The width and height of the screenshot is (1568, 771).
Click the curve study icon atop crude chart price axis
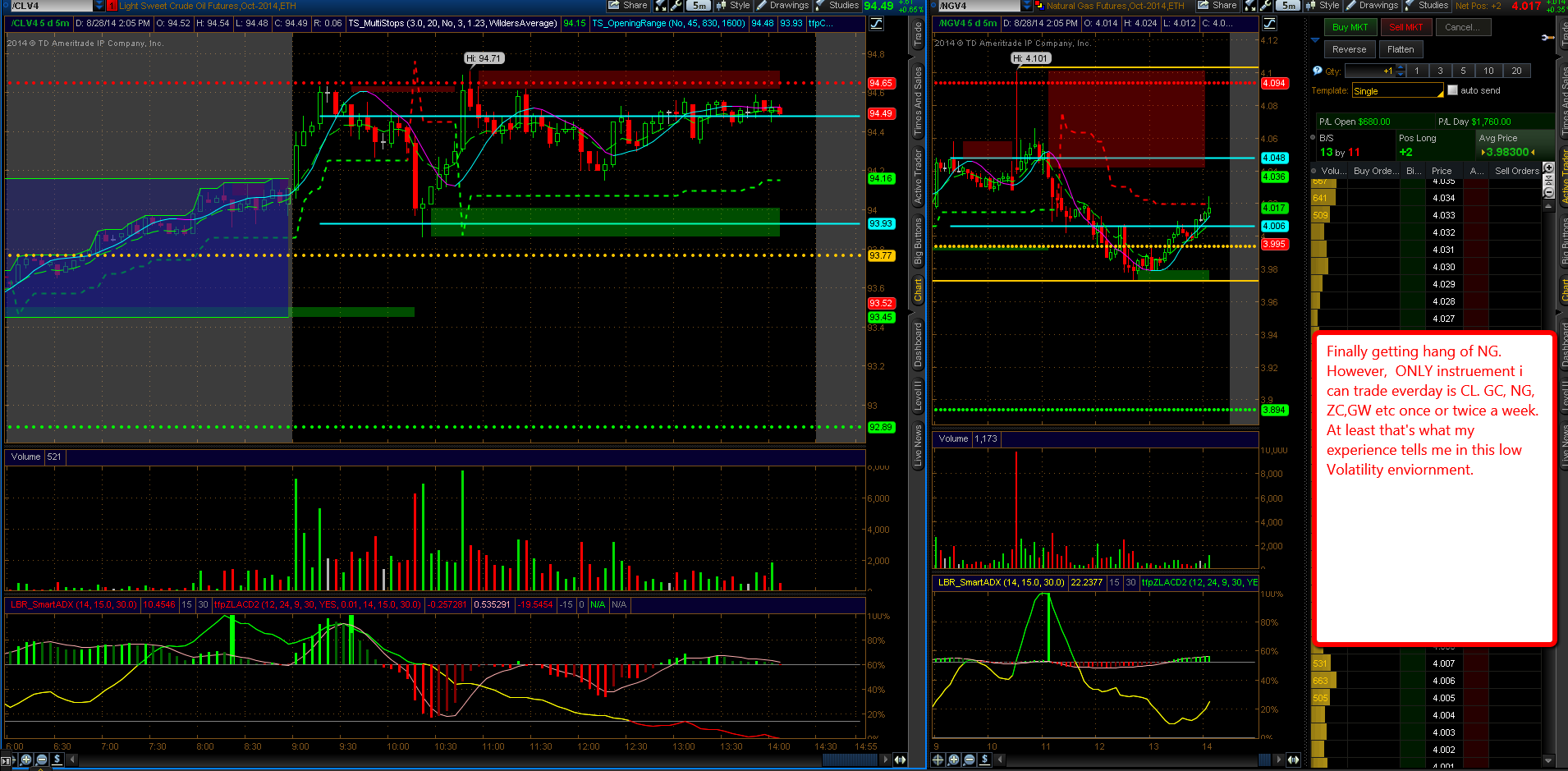876,23
